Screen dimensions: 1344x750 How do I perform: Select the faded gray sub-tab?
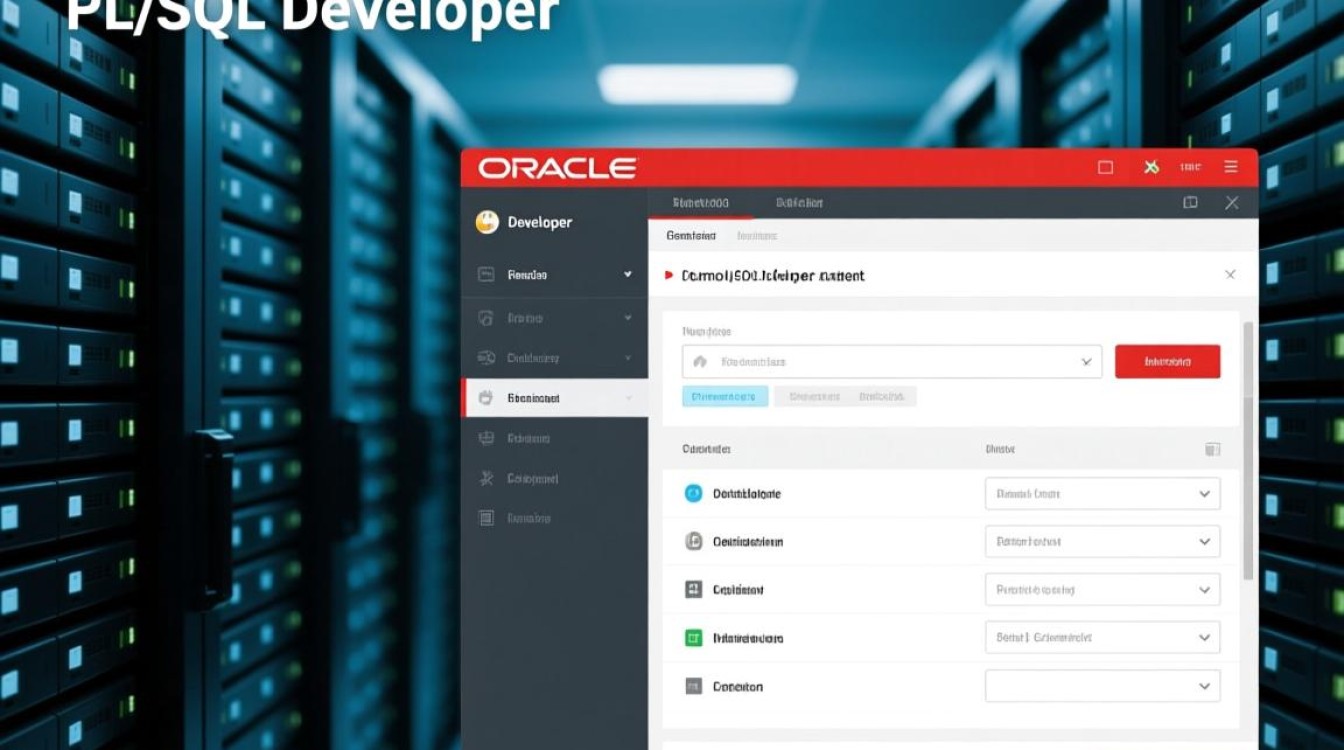tap(757, 236)
